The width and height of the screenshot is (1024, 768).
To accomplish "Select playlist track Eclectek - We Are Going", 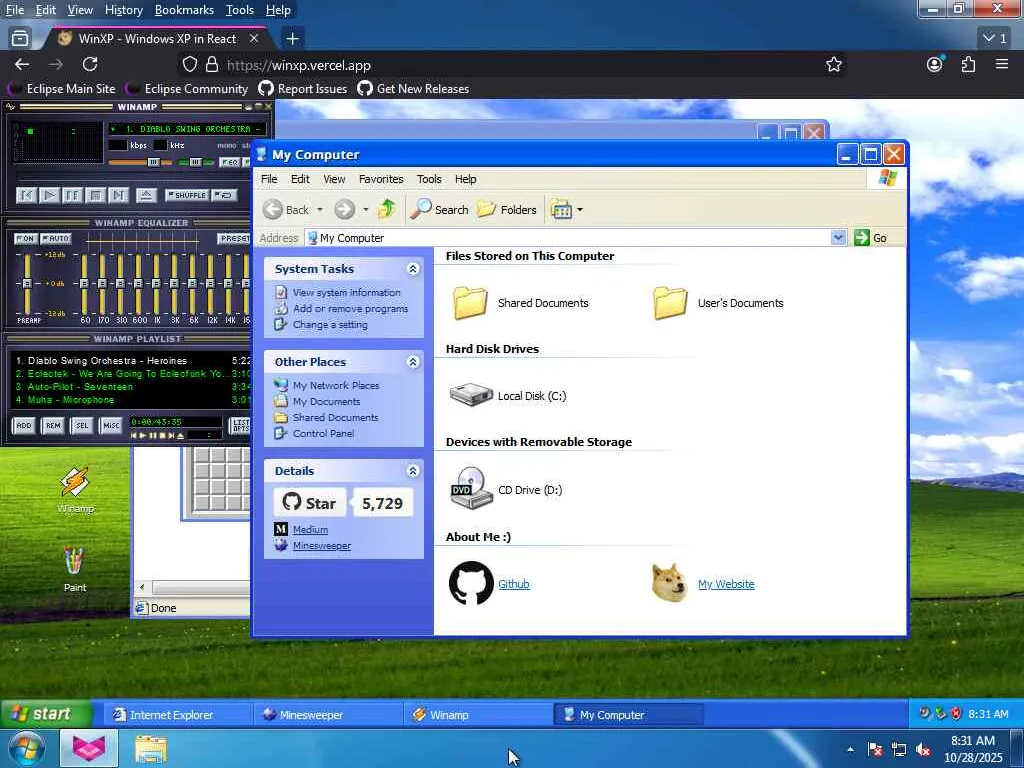I will point(131,374).
